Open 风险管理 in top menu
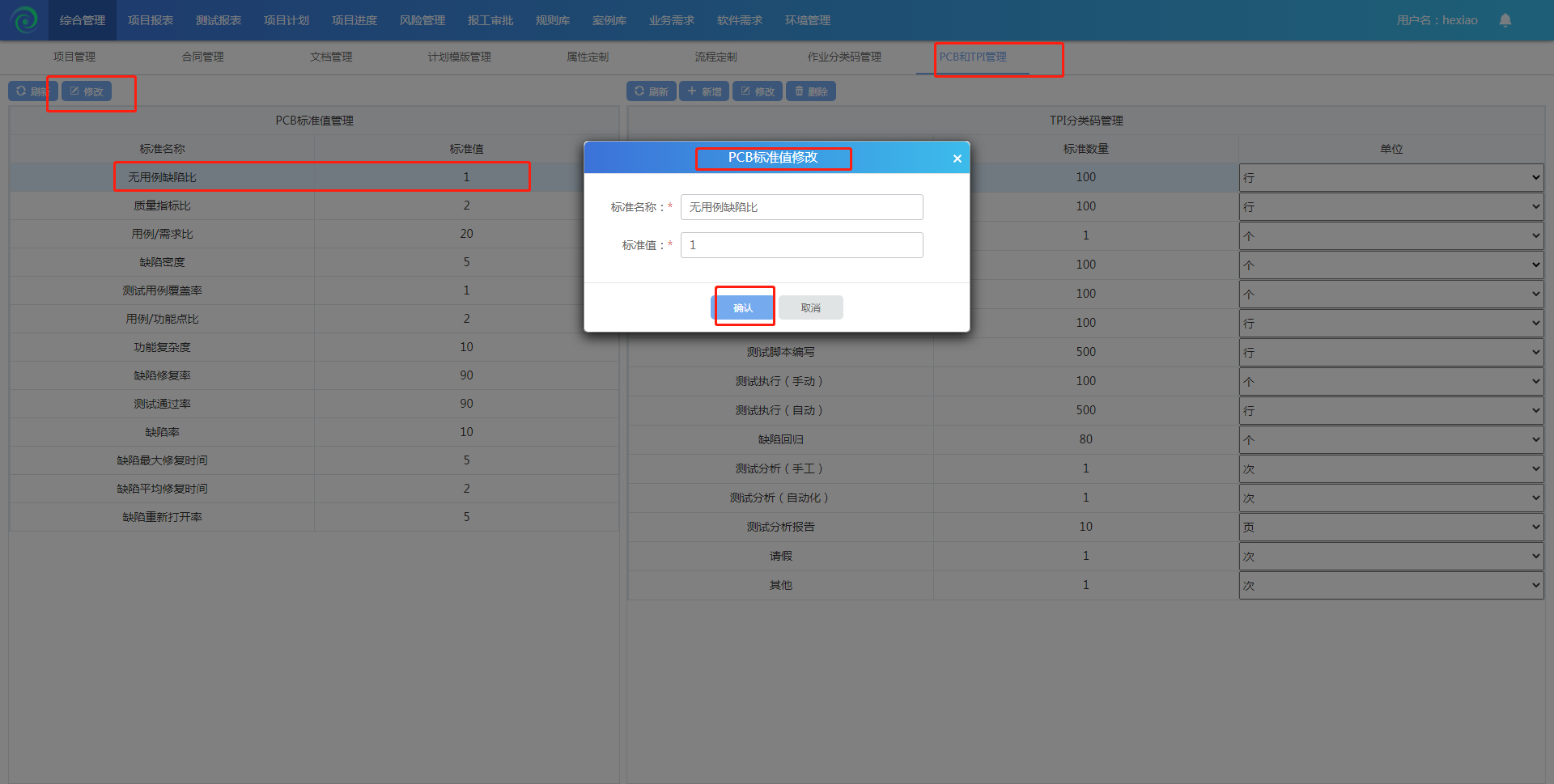This screenshot has height=784, width=1554. (422, 20)
